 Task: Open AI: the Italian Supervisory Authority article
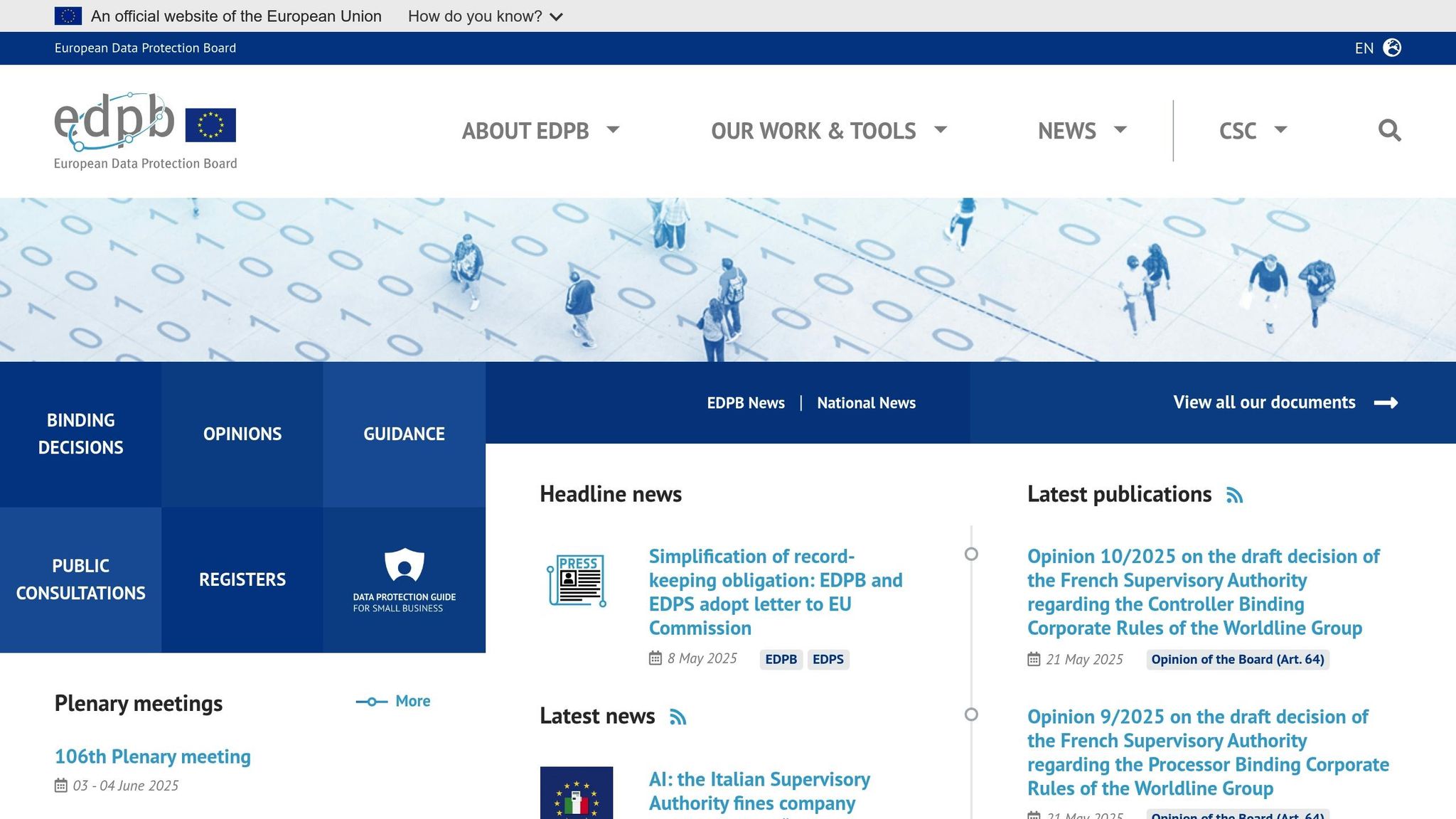click(x=759, y=791)
